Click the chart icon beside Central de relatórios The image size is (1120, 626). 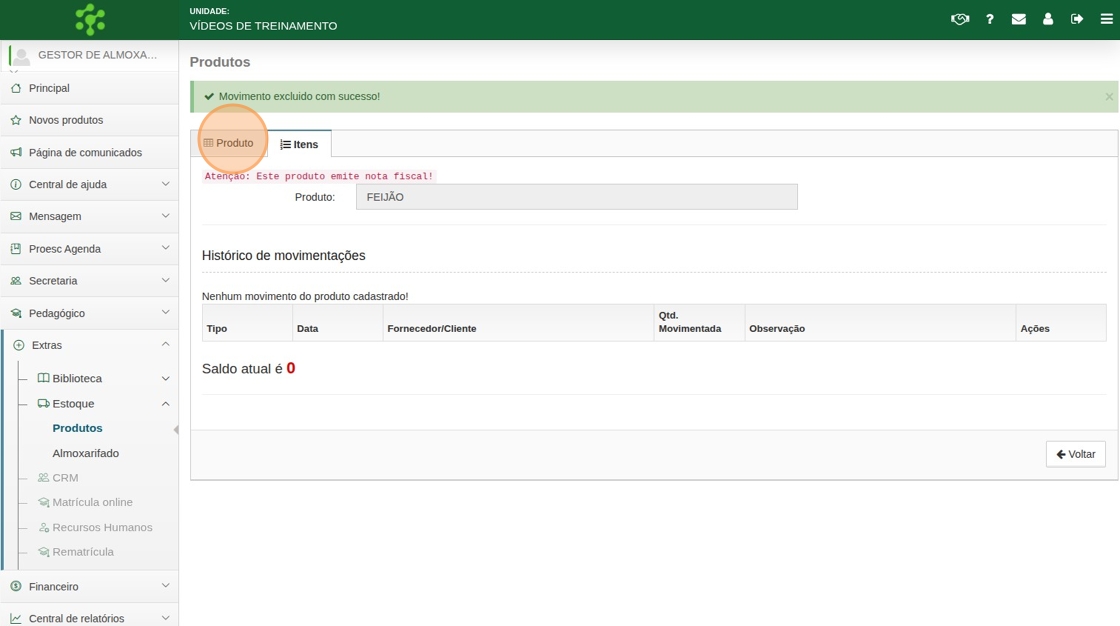coord(16,618)
